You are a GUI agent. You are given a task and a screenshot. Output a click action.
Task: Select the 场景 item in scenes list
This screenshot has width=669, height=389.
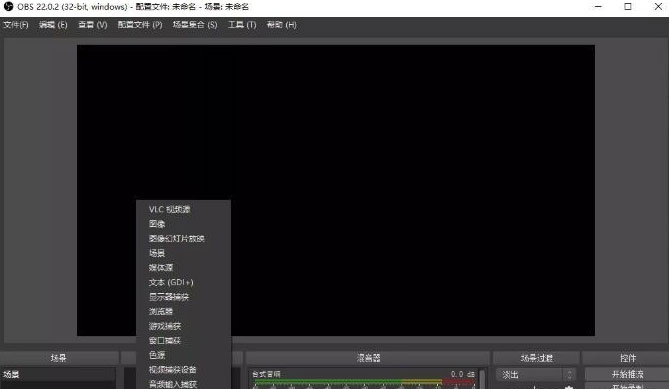[x=58, y=374]
